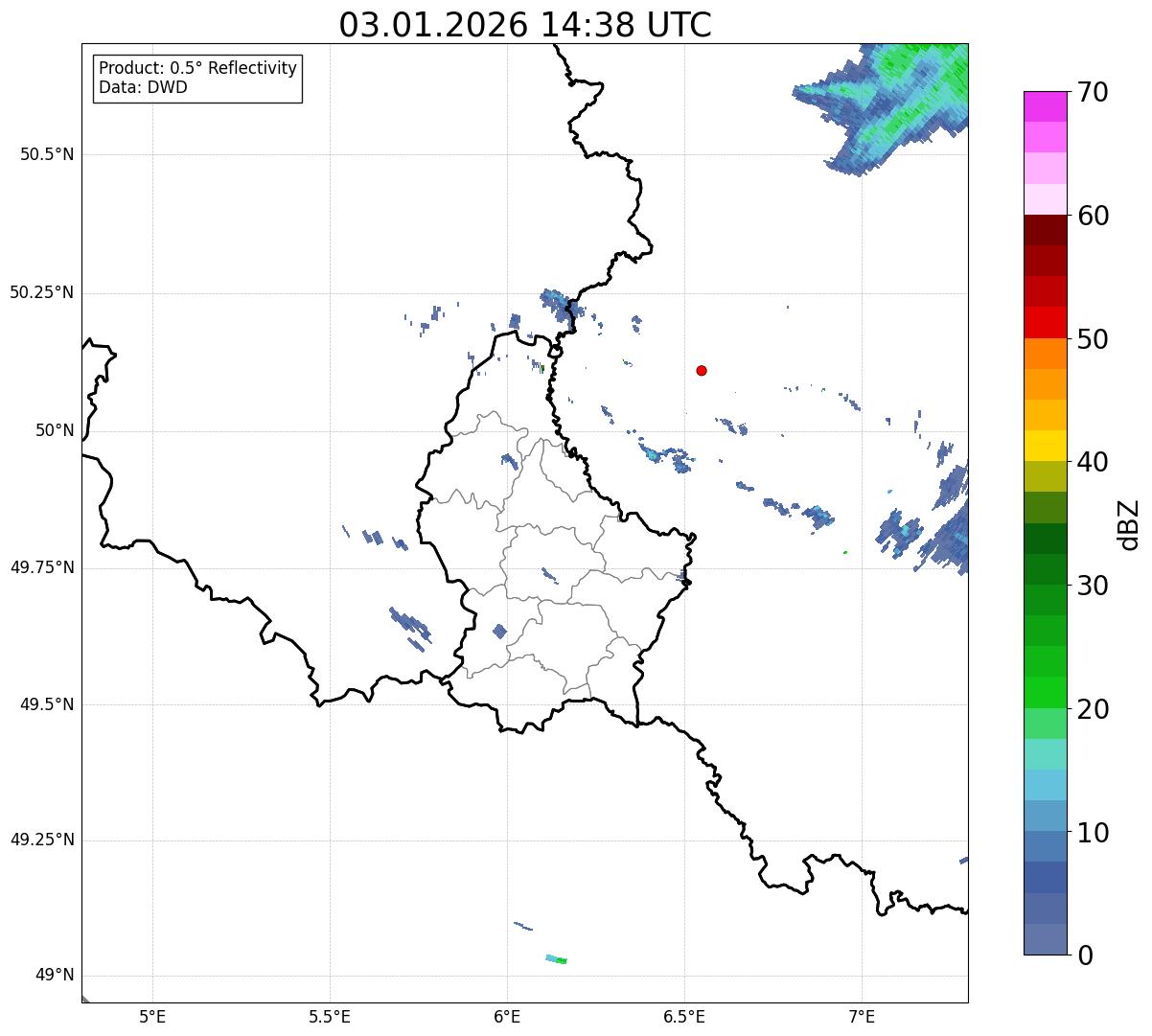This screenshot has height=1036, width=1152.
Task: Click the longitude label 7°E
Action: tap(862, 1016)
